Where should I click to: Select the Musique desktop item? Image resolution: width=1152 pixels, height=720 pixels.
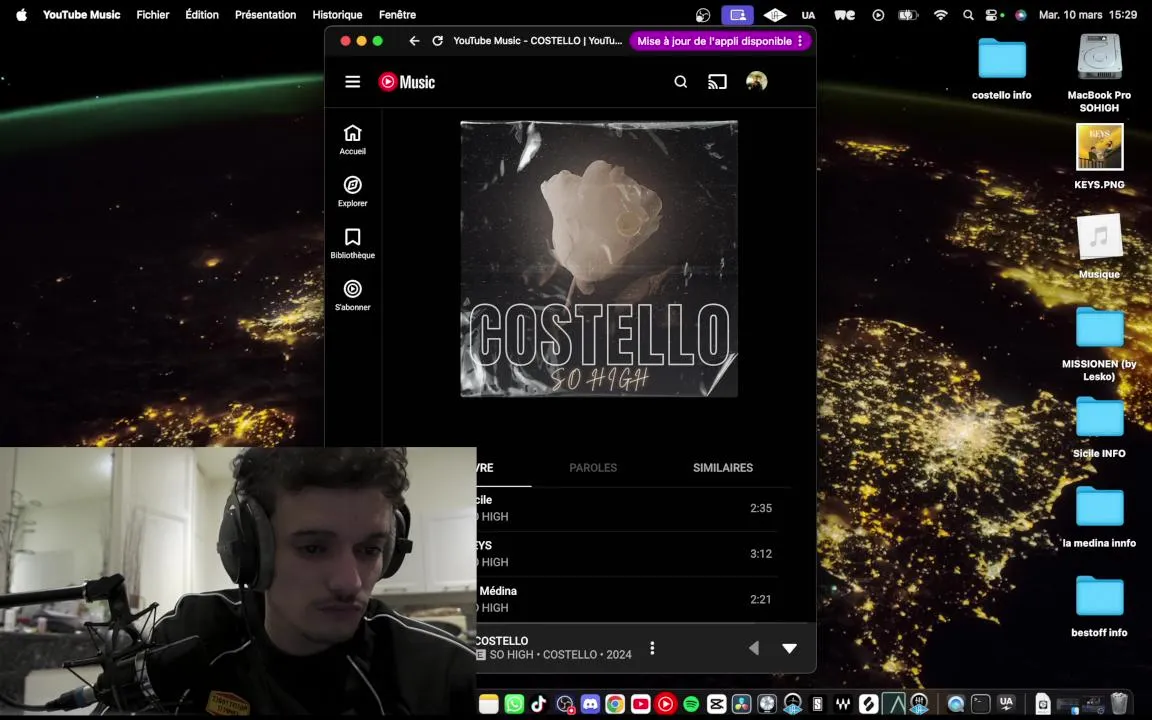pyautogui.click(x=1099, y=246)
